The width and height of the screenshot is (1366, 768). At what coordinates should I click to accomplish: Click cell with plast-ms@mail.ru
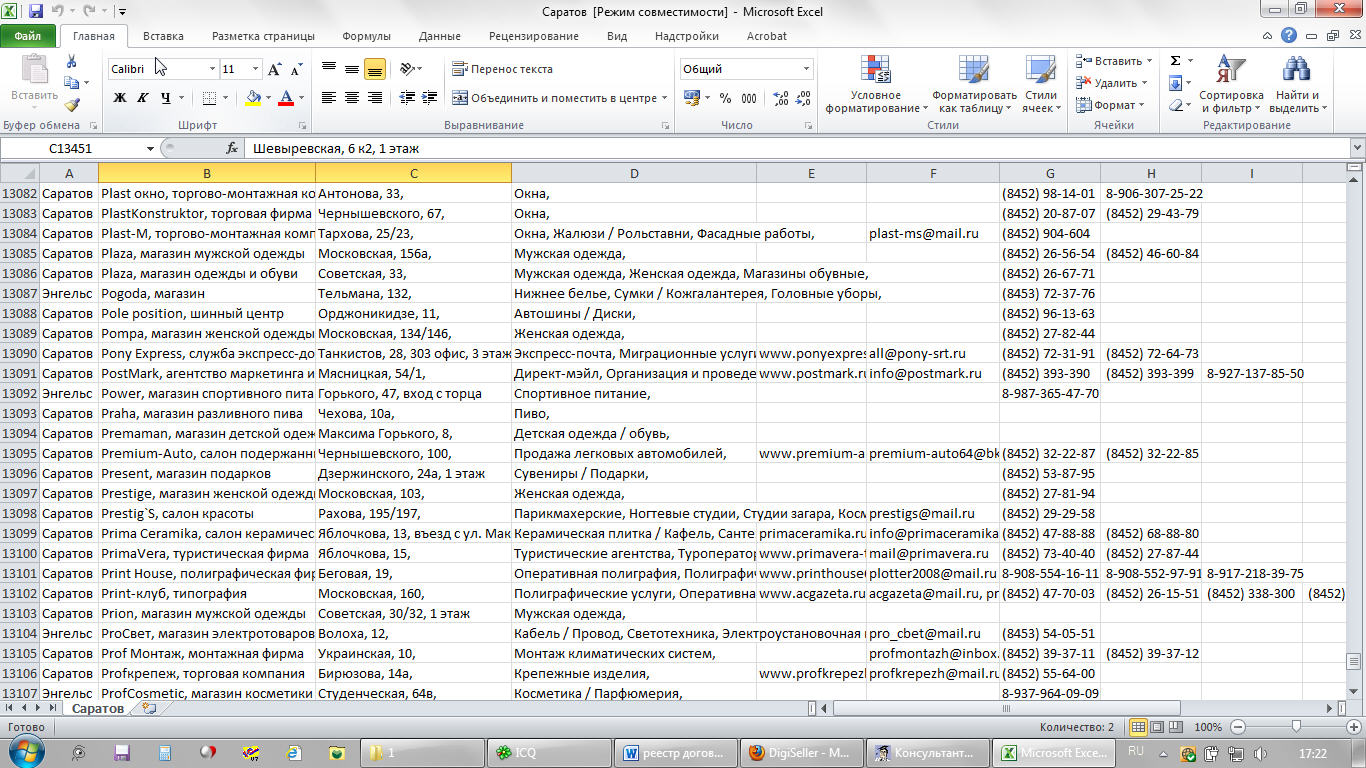point(932,233)
